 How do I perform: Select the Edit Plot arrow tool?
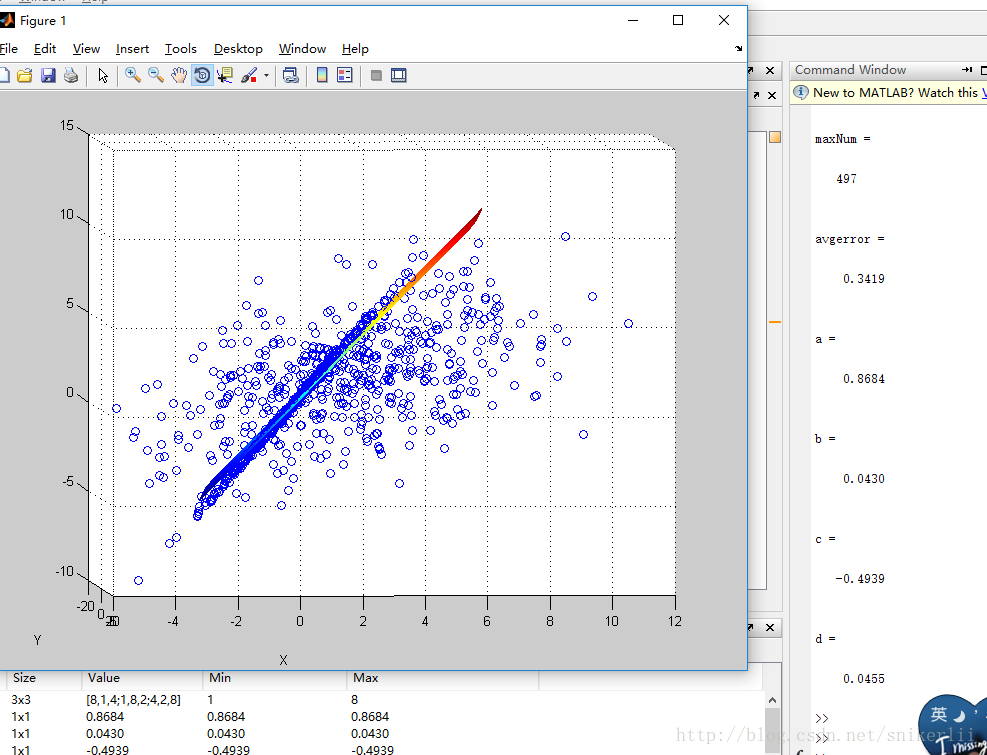[x=103, y=76]
